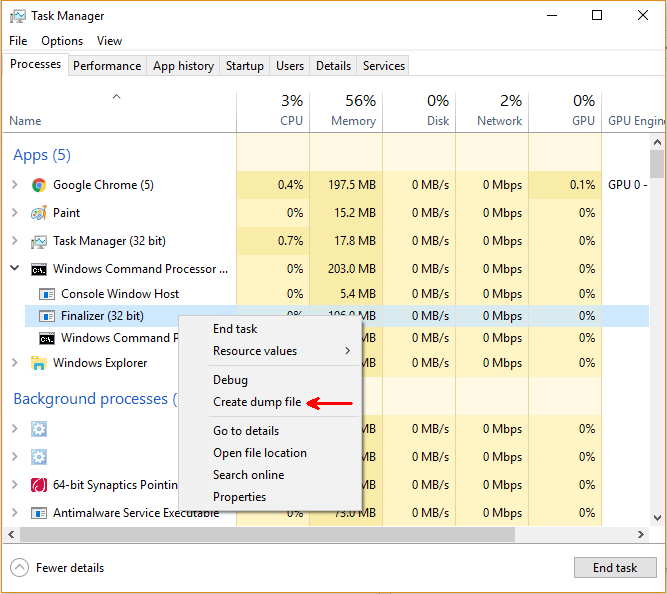Click the Windows Command Processor group icon
The width and height of the screenshot is (667, 594).
pyautogui.click(x=39, y=270)
